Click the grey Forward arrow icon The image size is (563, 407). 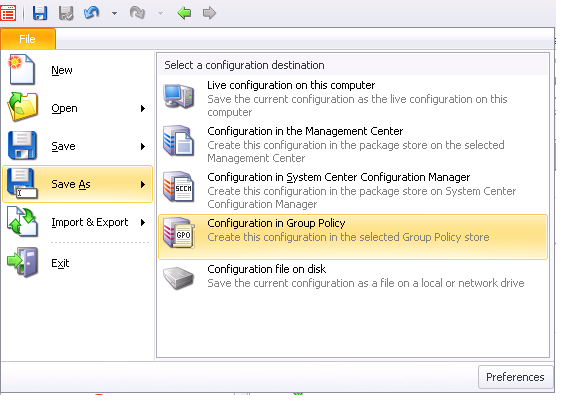[209, 13]
